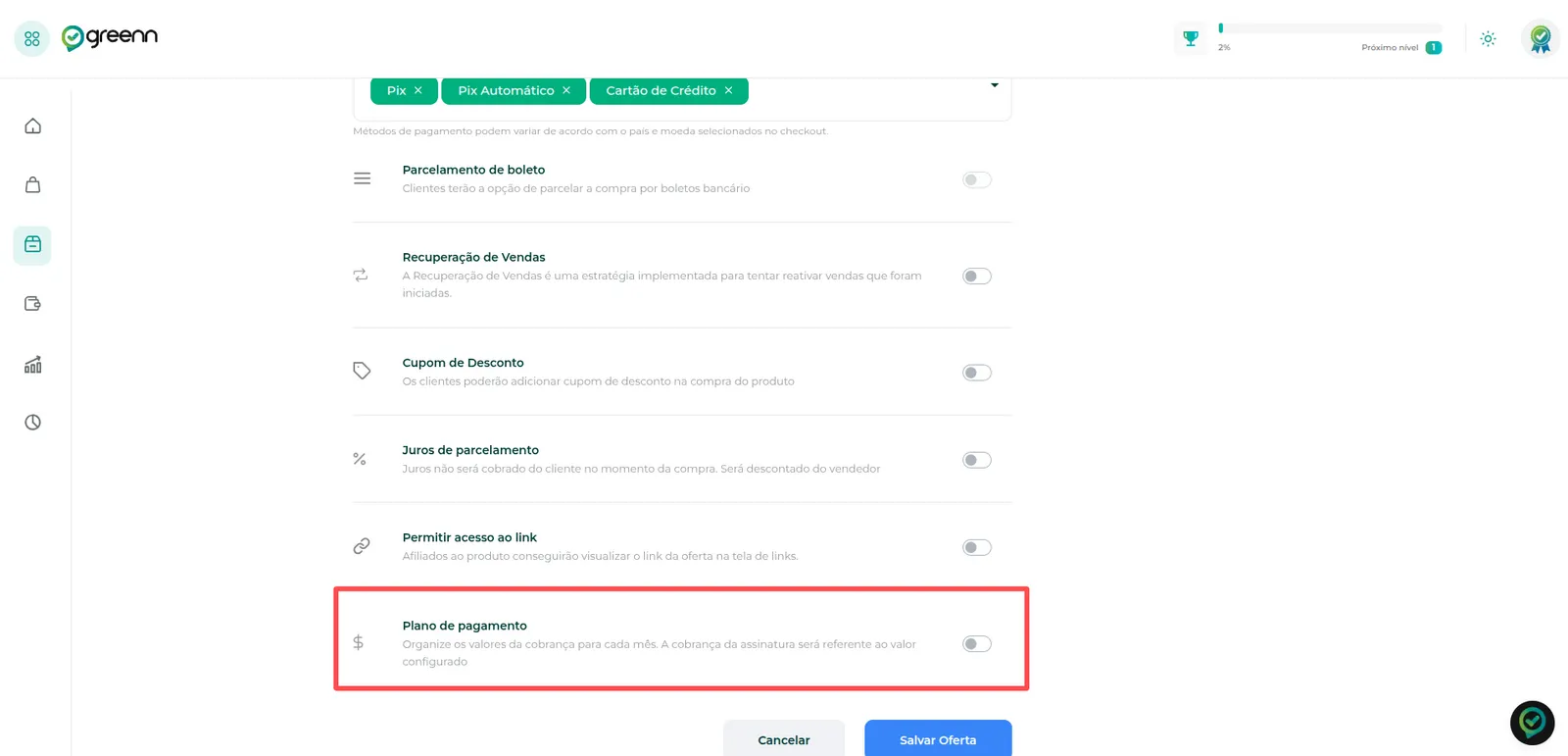Select the Pix Automático tag label
This screenshot has width=1568, height=756.
pos(506,90)
